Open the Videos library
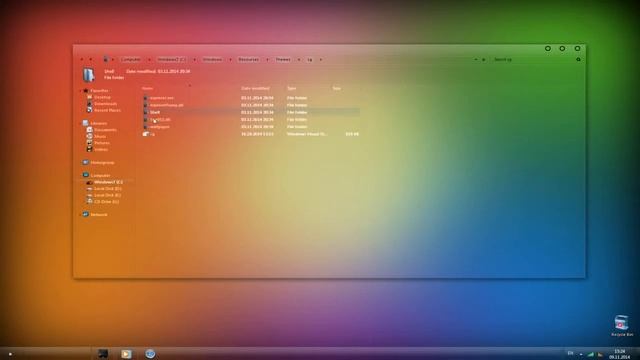640x360 pixels. (x=101, y=149)
